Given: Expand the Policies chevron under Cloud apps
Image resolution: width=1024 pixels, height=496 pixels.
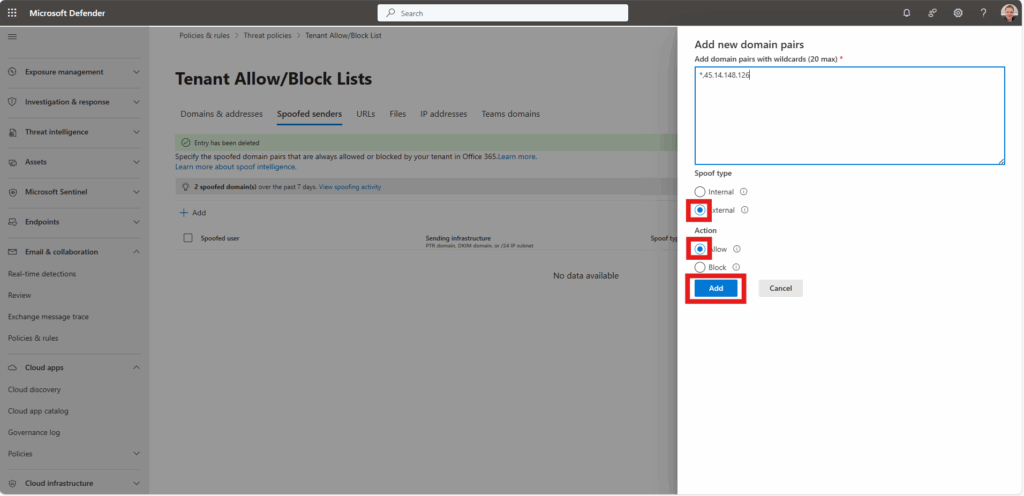Looking at the screenshot, I should tap(136, 454).
